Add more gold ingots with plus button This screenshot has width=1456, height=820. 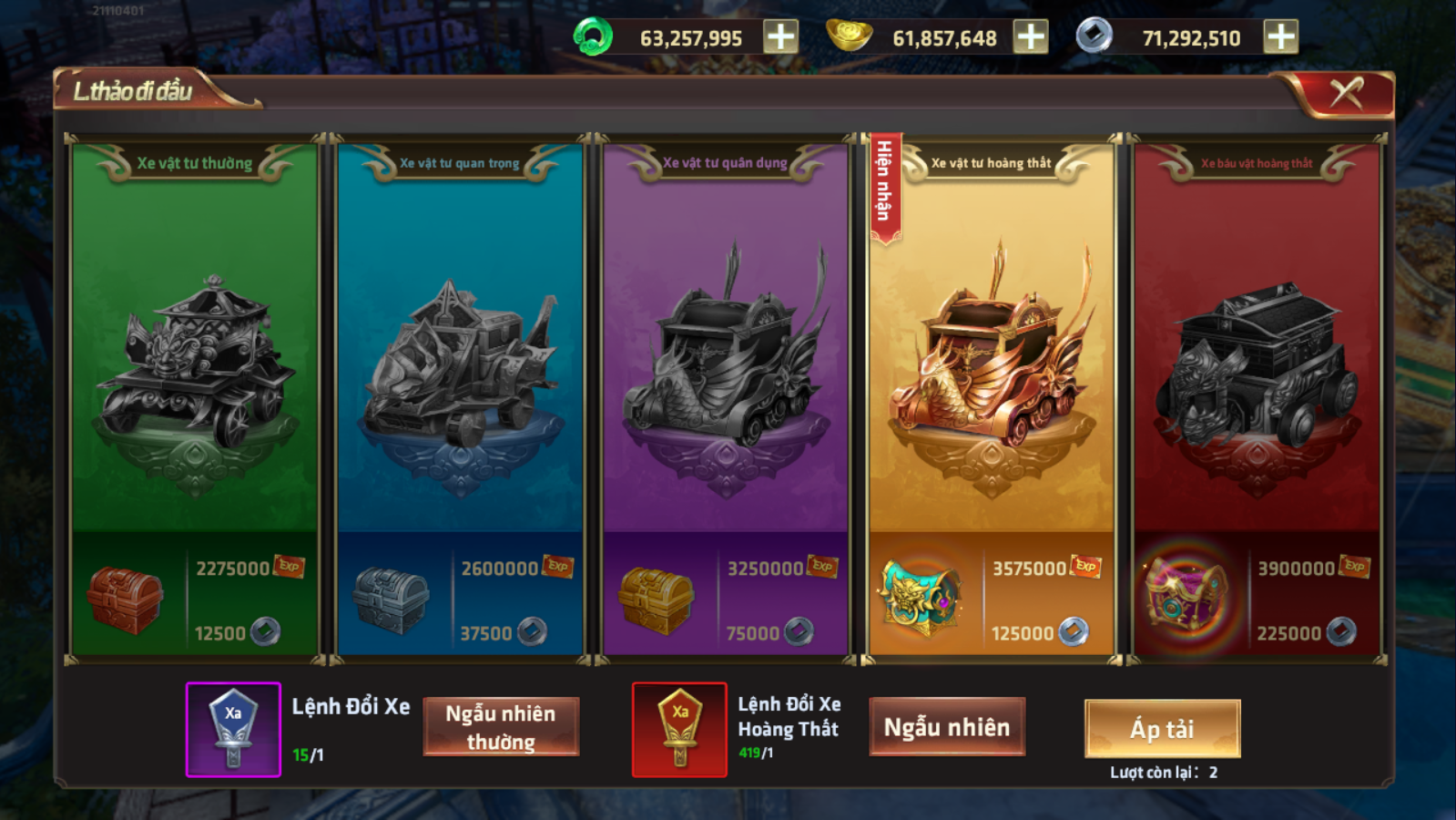tap(1031, 37)
